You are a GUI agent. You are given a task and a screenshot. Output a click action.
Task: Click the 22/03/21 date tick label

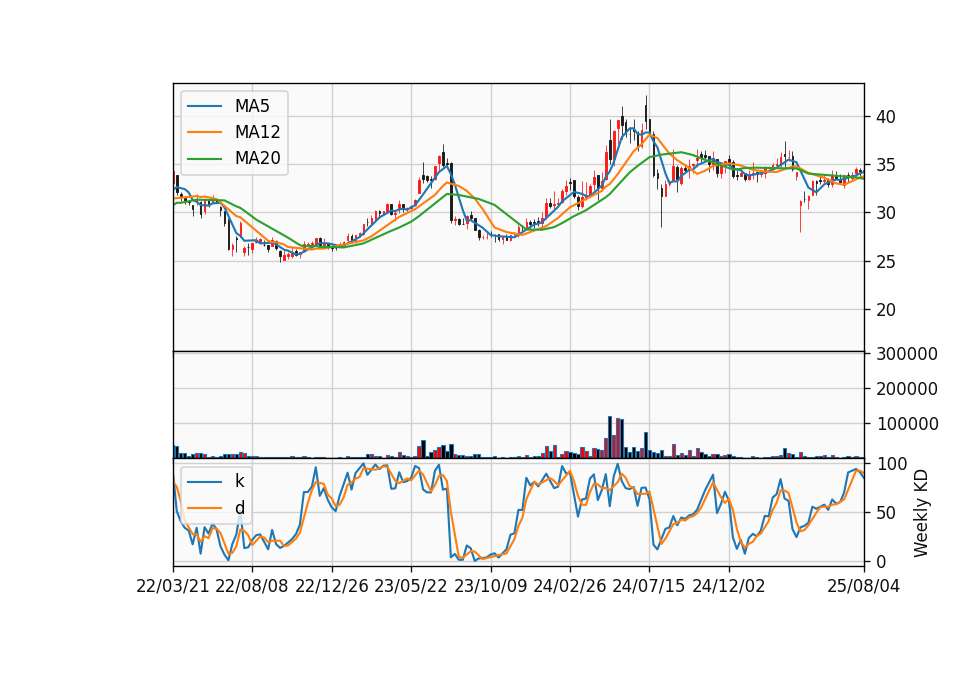coord(173,586)
